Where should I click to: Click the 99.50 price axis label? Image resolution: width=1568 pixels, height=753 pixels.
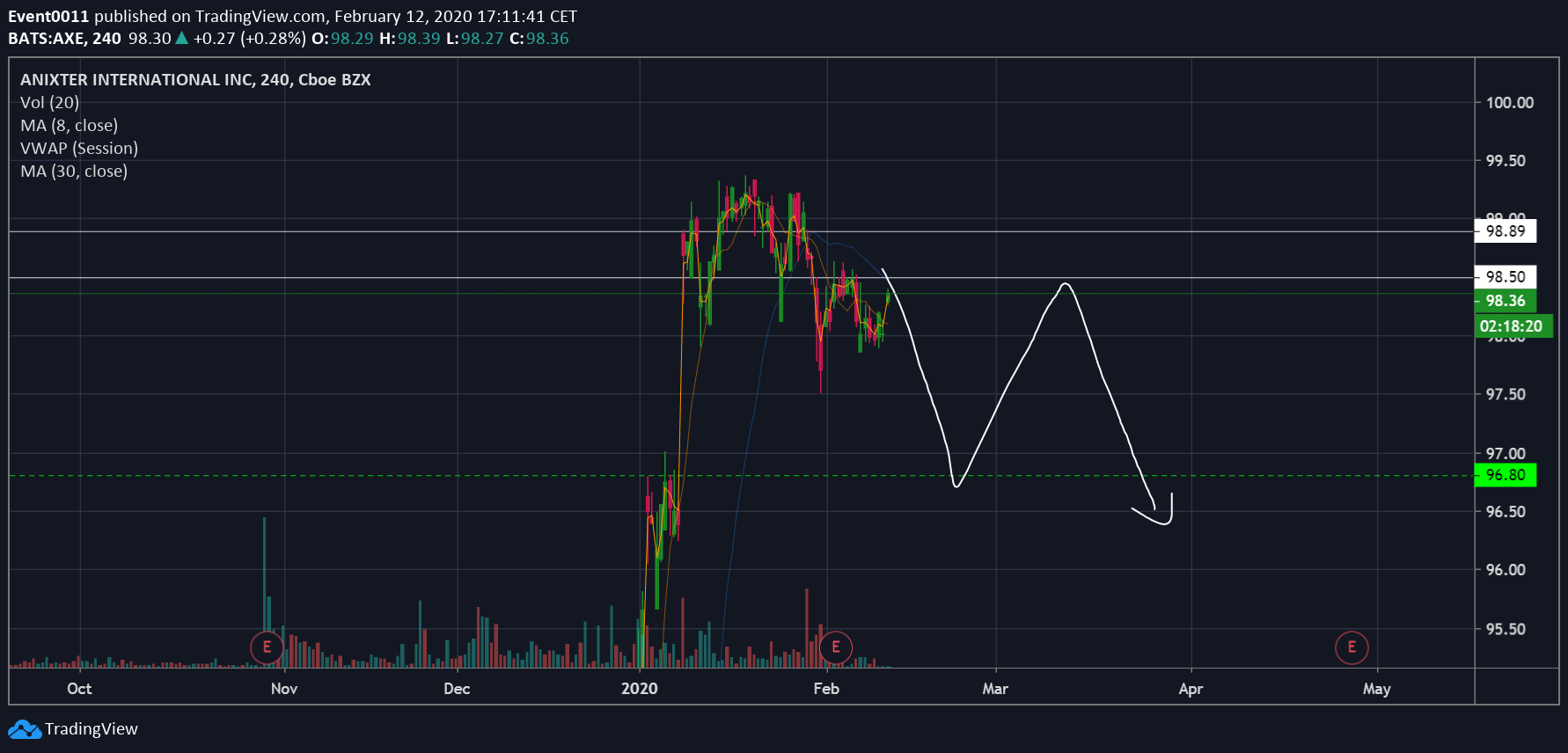point(1506,161)
